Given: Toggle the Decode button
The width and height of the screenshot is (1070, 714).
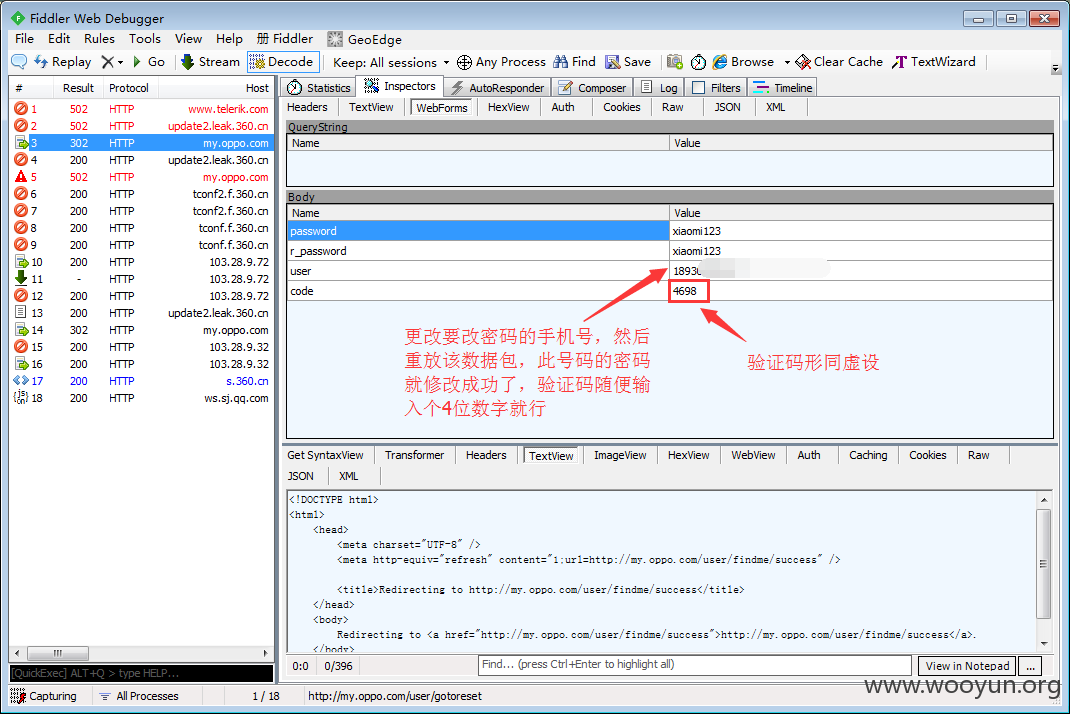Looking at the screenshot, I should pyautogui.click(x=282, y=62).
